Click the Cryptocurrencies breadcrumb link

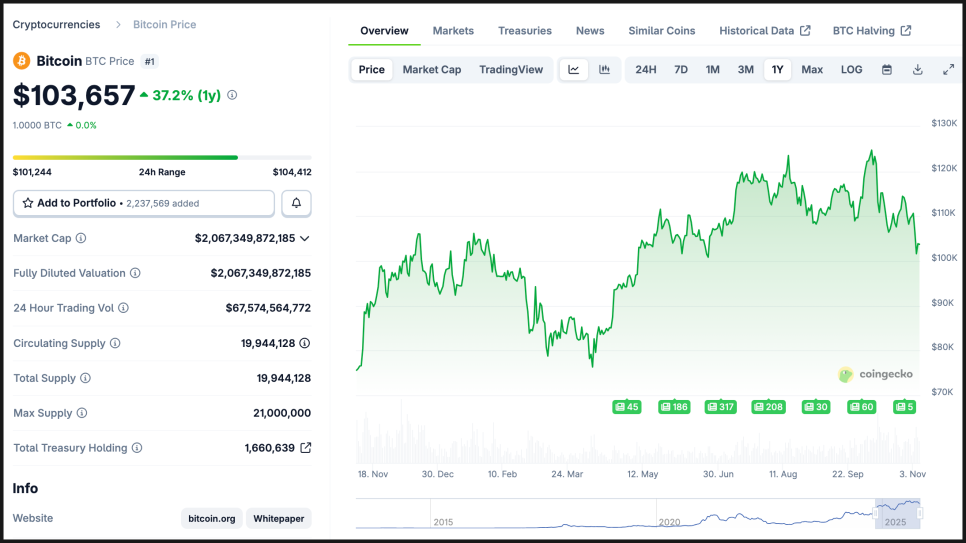tap(56, 24)
